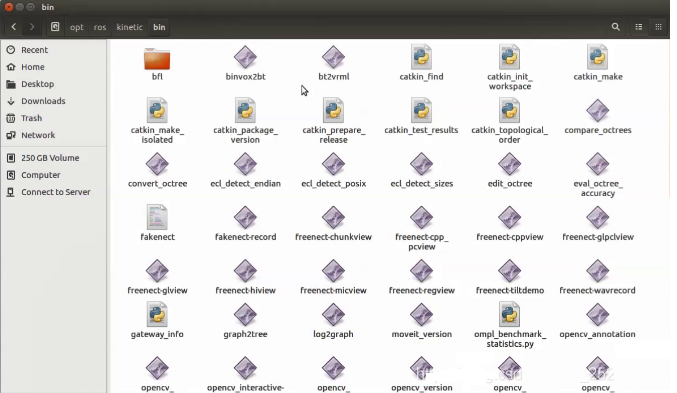
Task: Open search with the magnifier icon
Action: click(616, 27)
